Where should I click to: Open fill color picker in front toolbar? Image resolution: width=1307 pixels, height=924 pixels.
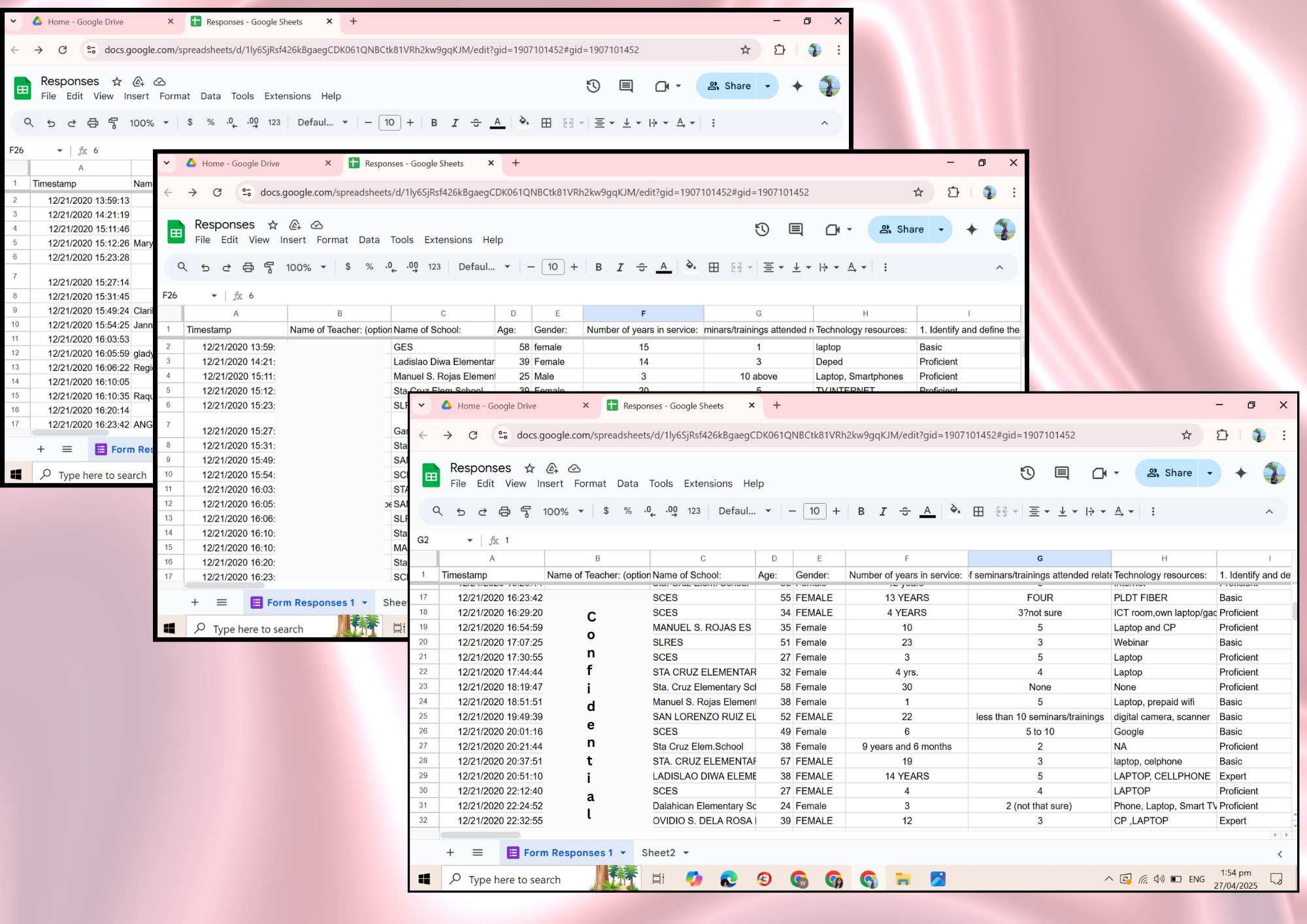tap(955, 512)
